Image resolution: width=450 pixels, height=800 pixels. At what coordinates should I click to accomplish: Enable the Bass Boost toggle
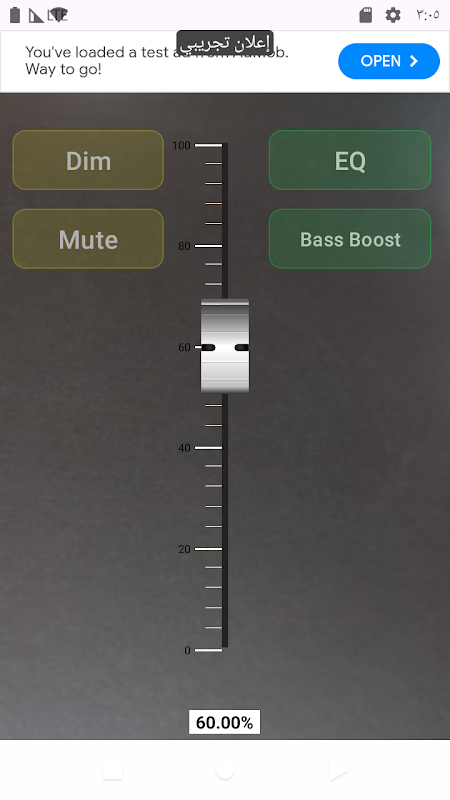pos(349,239)
